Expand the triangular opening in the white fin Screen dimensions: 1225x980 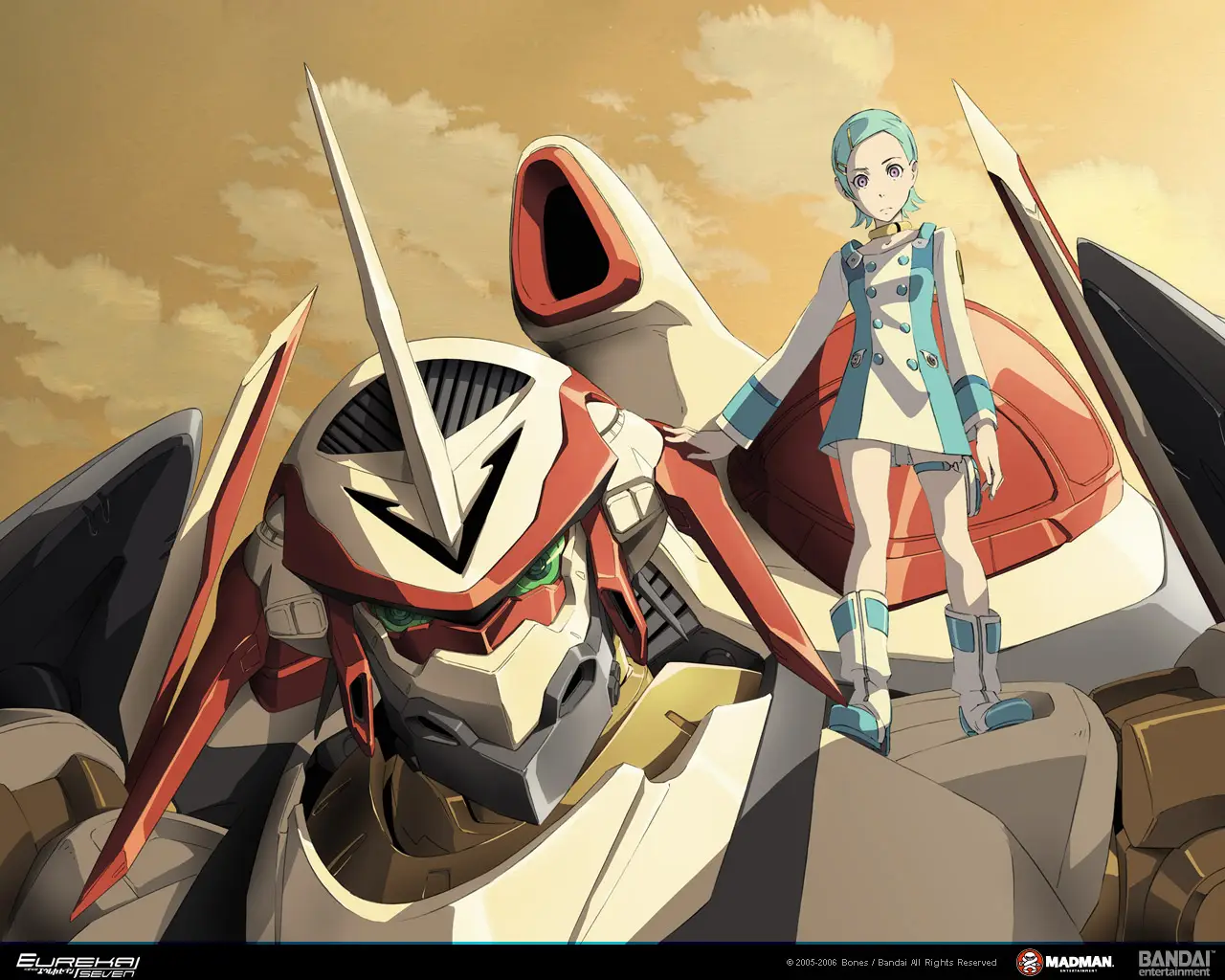(x=574, y=230)
